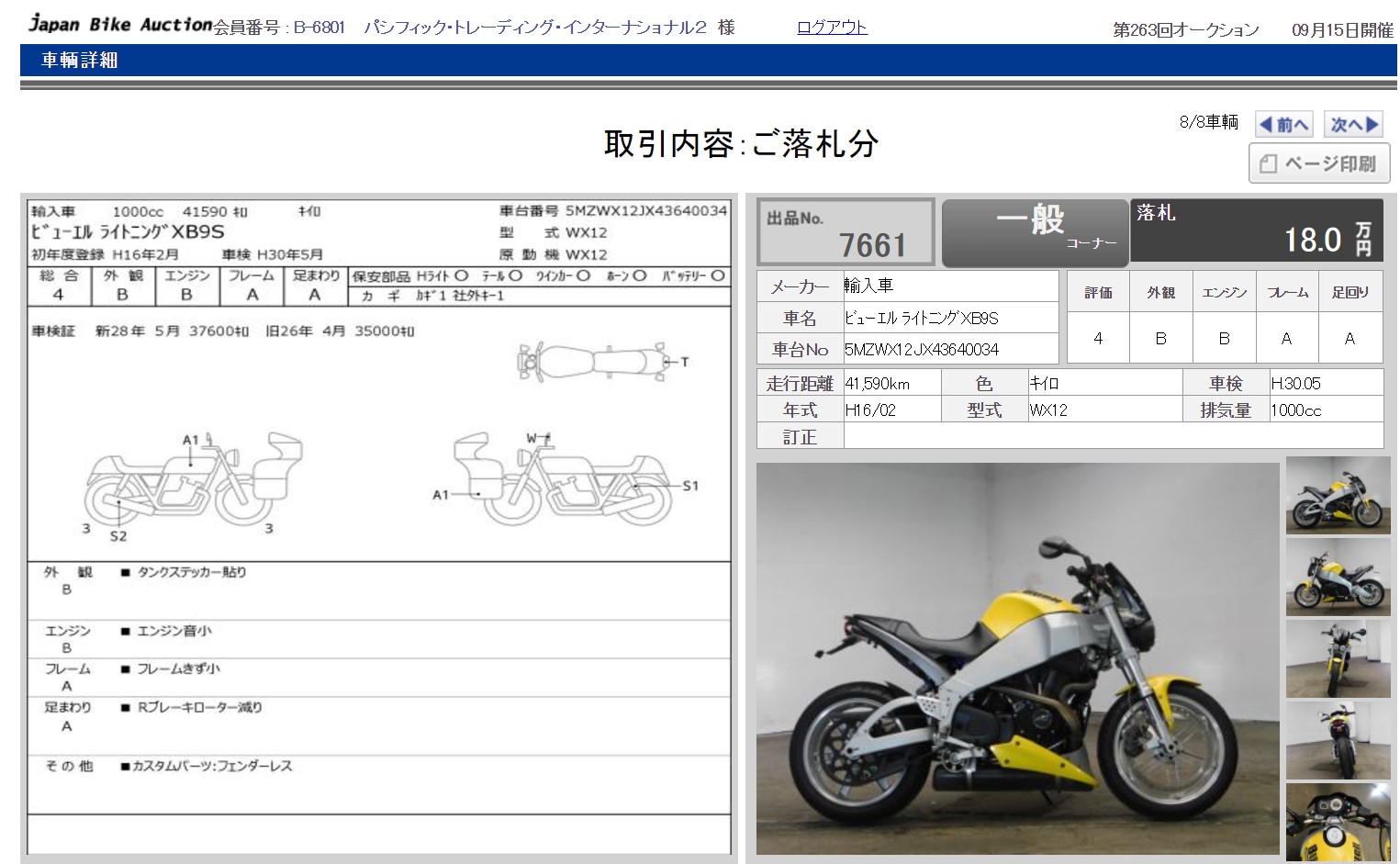Open the main motorcycle side photo

click(1017, 658)
